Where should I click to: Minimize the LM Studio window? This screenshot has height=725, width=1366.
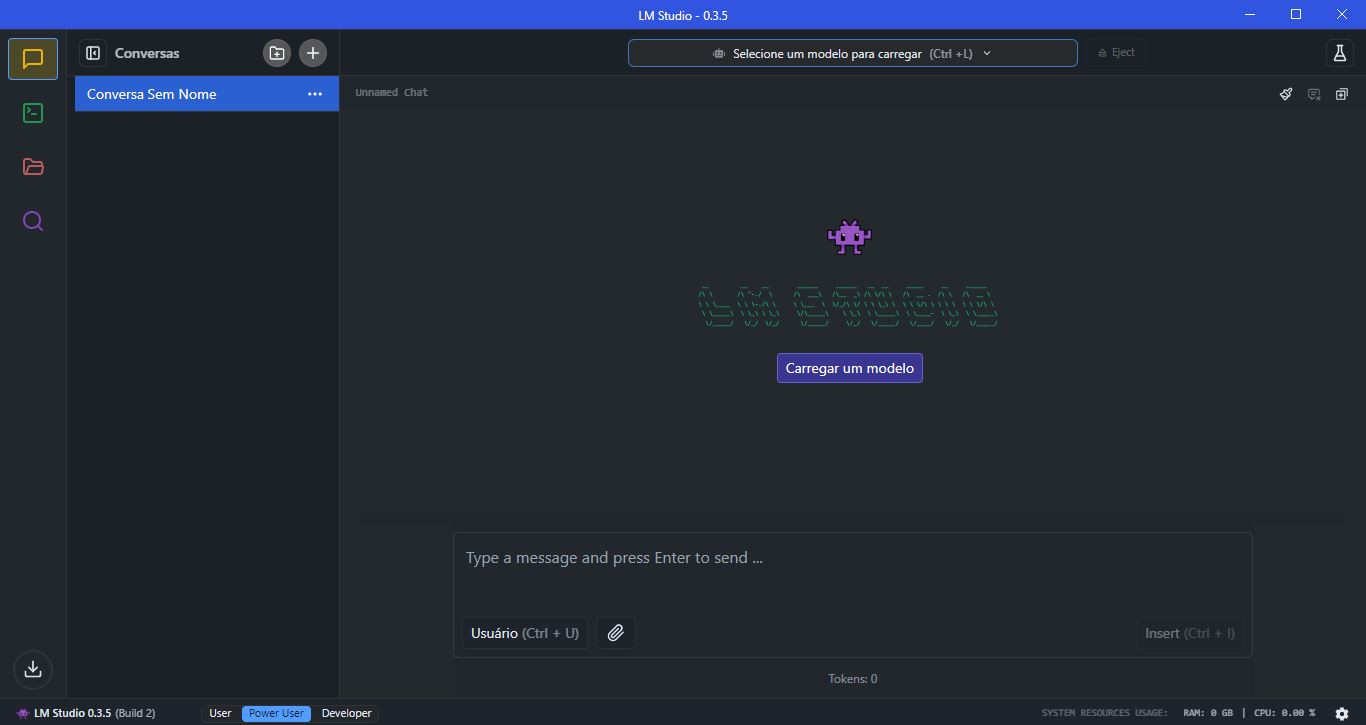pos(1250,14)
